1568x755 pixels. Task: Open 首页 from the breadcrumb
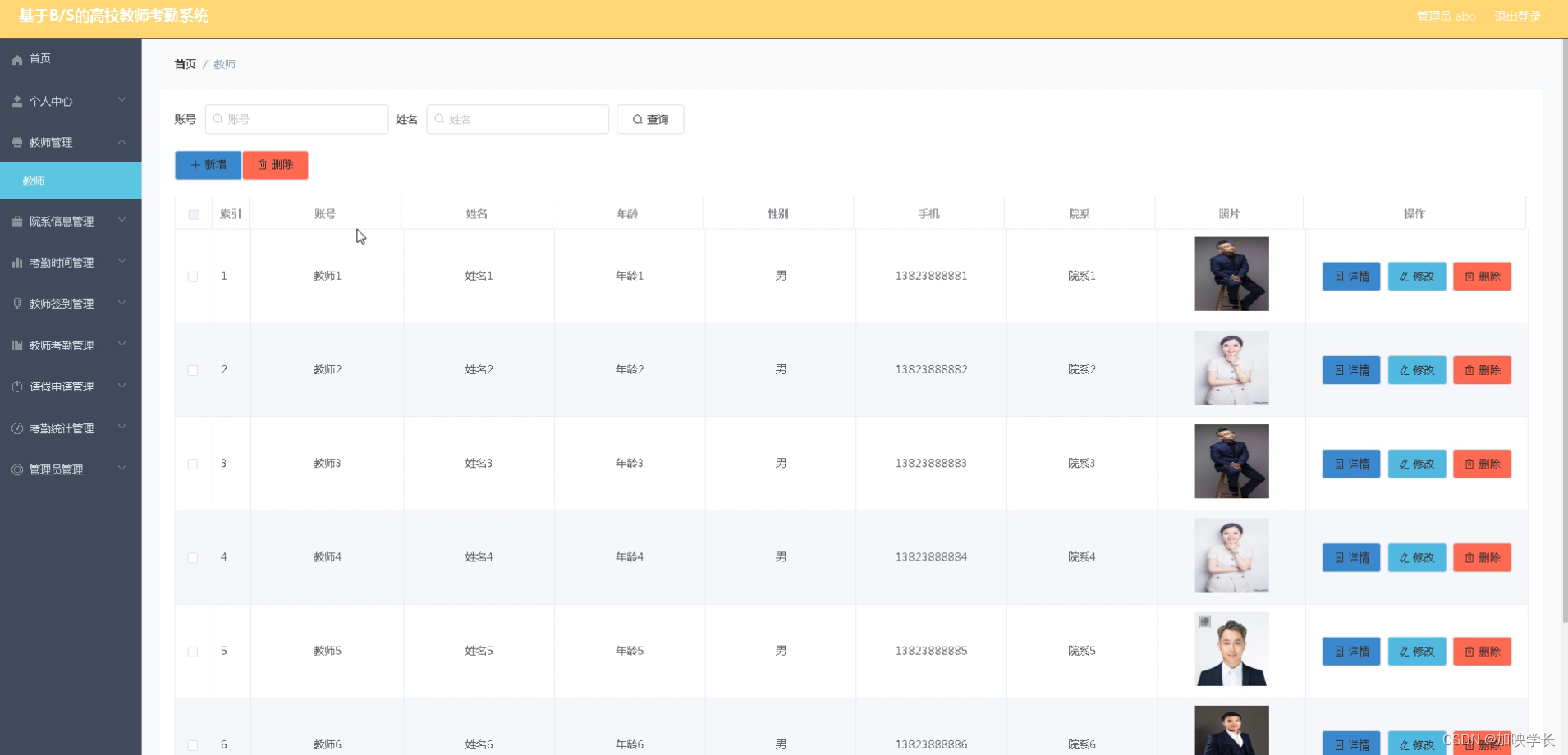pos(185,63)
